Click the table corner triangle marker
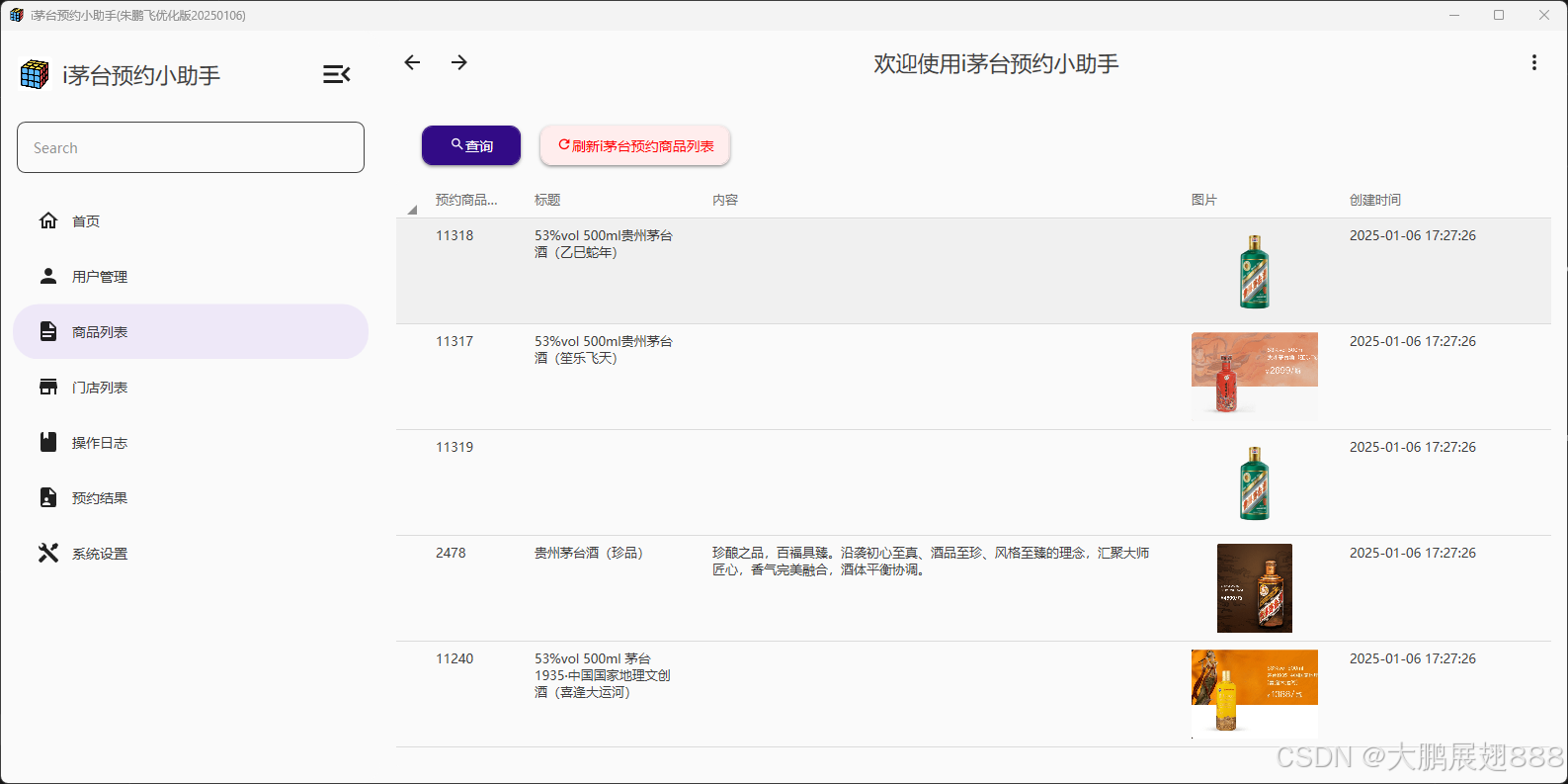Viewport: 1568px width, 784px height. [x=412, y=209]
